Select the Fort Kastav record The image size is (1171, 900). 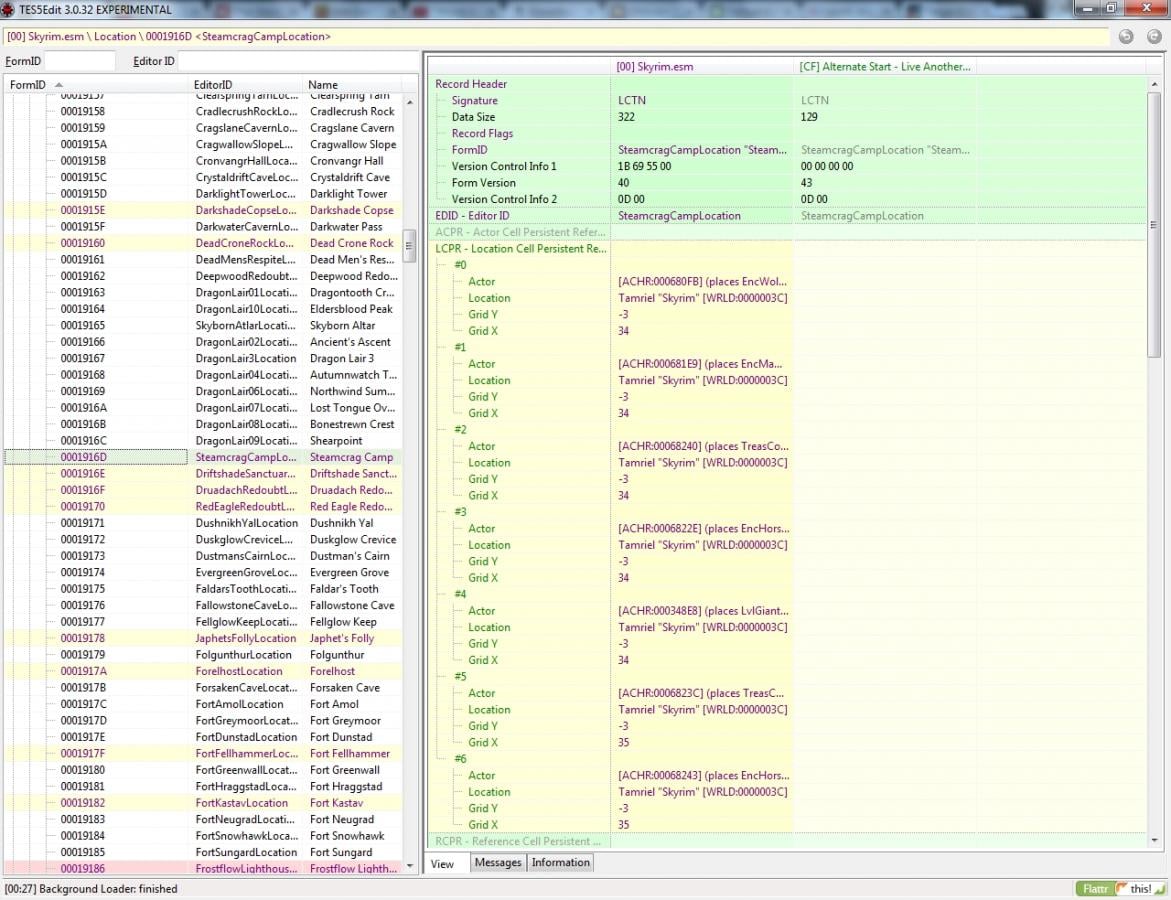202,803
